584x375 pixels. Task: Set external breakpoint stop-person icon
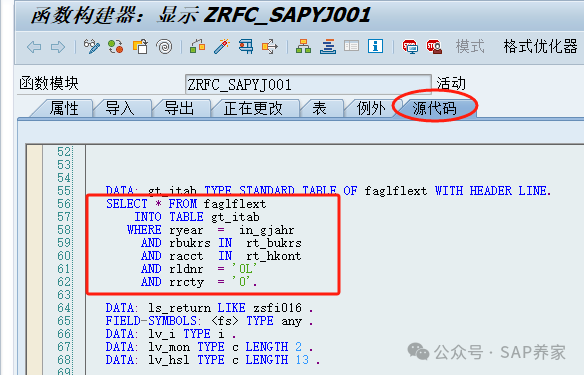pyautogui.click(x=434, y=47)
